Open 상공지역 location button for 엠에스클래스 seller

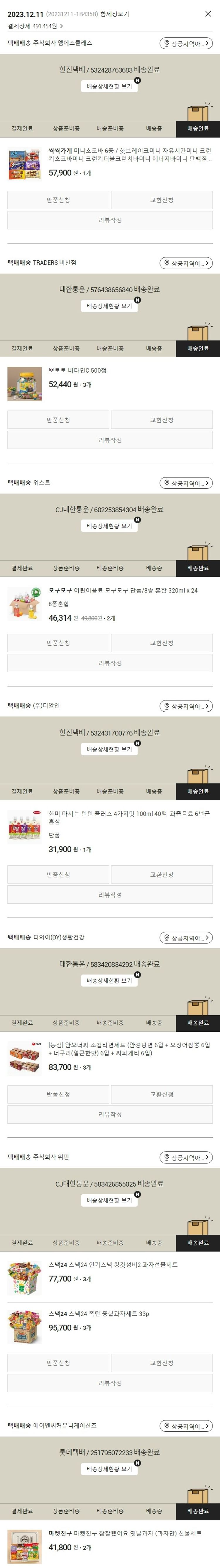[x=186, y=43]
